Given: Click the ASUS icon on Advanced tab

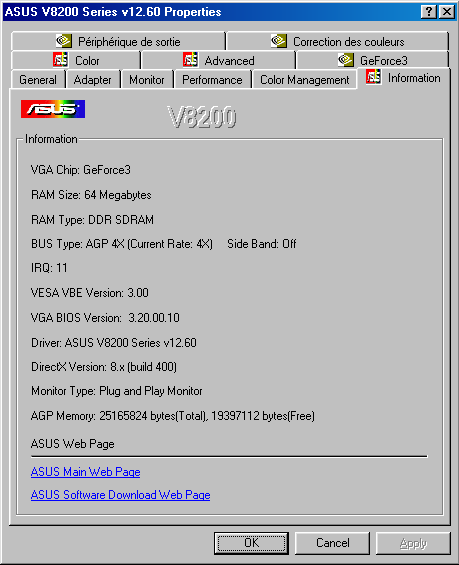Looking at the screenshot, I should click(x=190, y=60).
